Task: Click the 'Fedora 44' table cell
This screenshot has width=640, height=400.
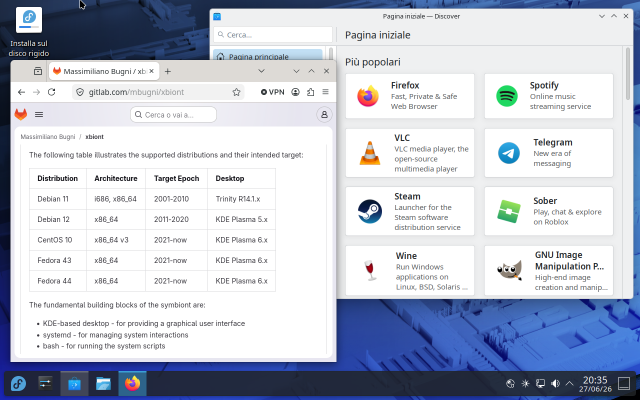Action: 58,281
